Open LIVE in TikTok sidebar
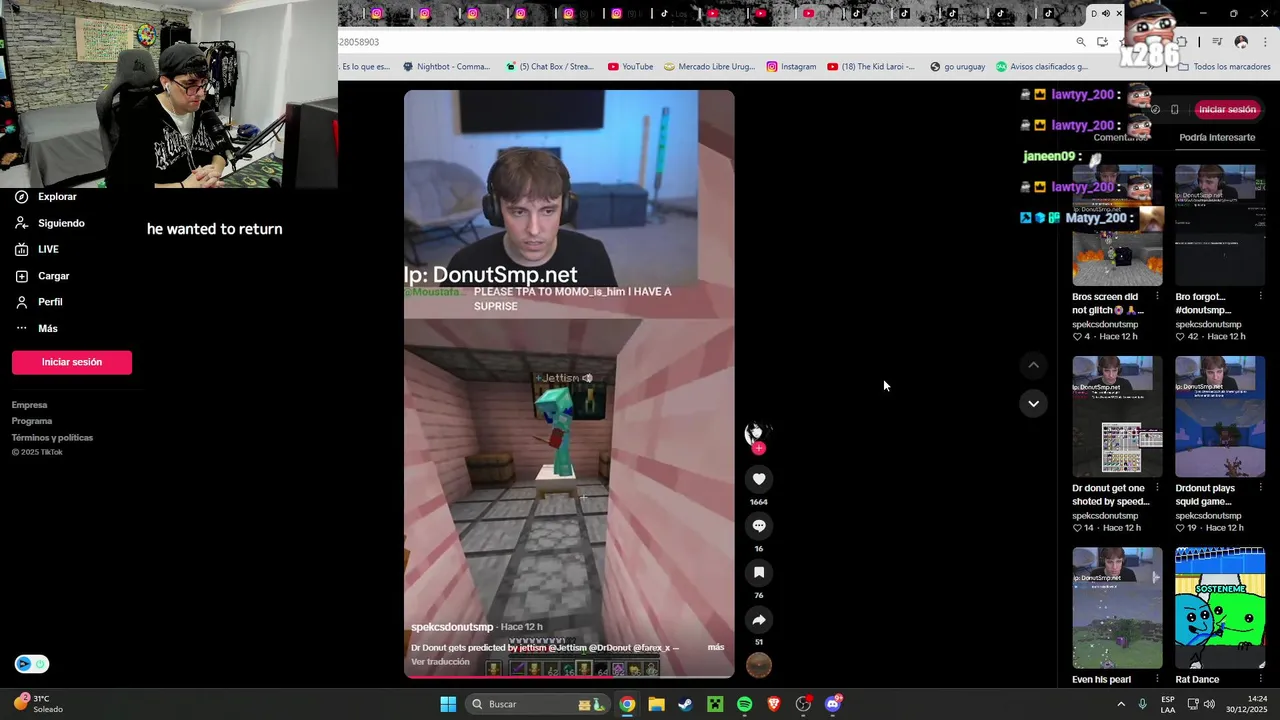1280x720 pixels. [x=37, y=249]
